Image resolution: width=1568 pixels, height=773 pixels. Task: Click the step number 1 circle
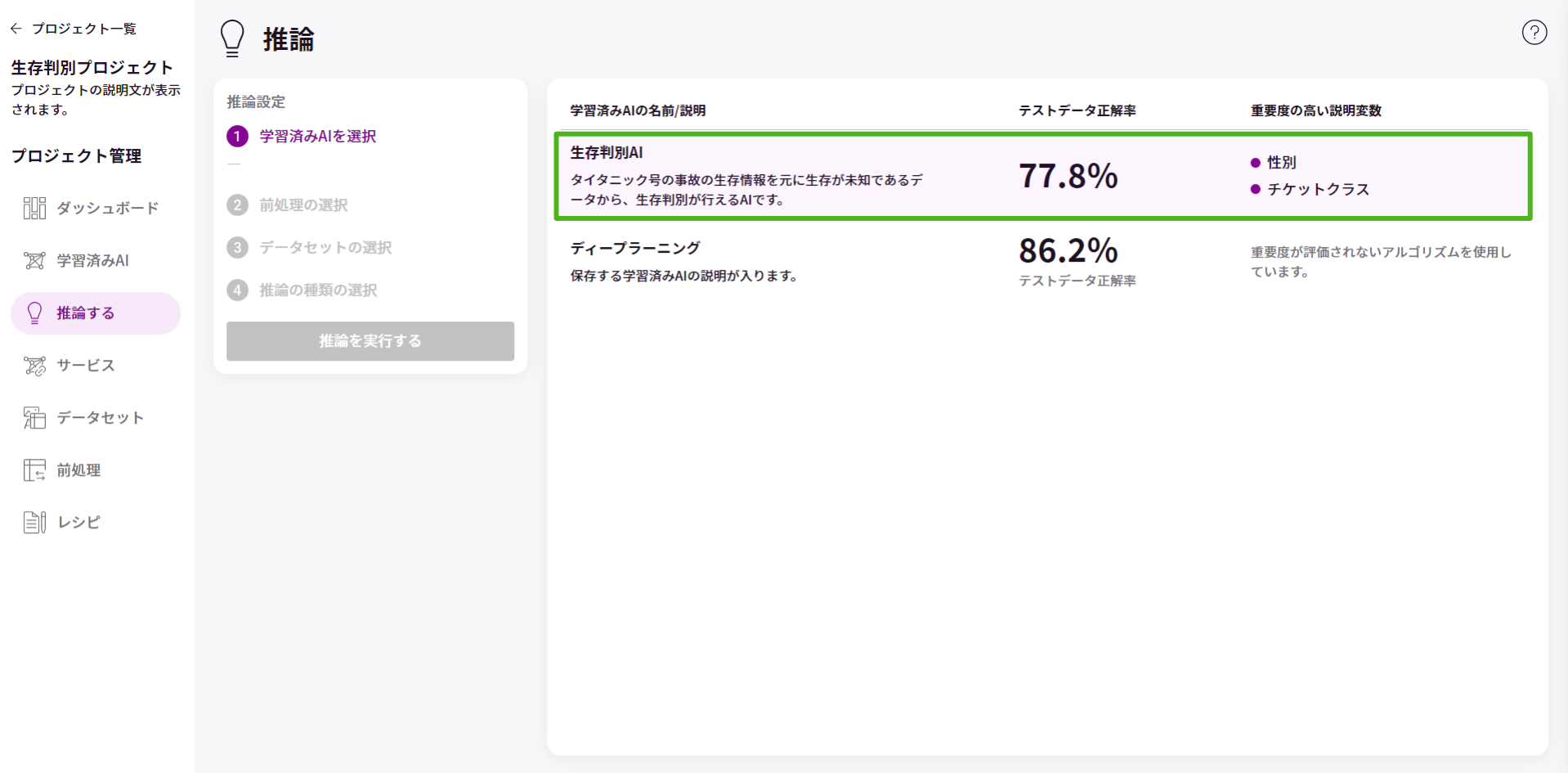click(x=237, y=137)
